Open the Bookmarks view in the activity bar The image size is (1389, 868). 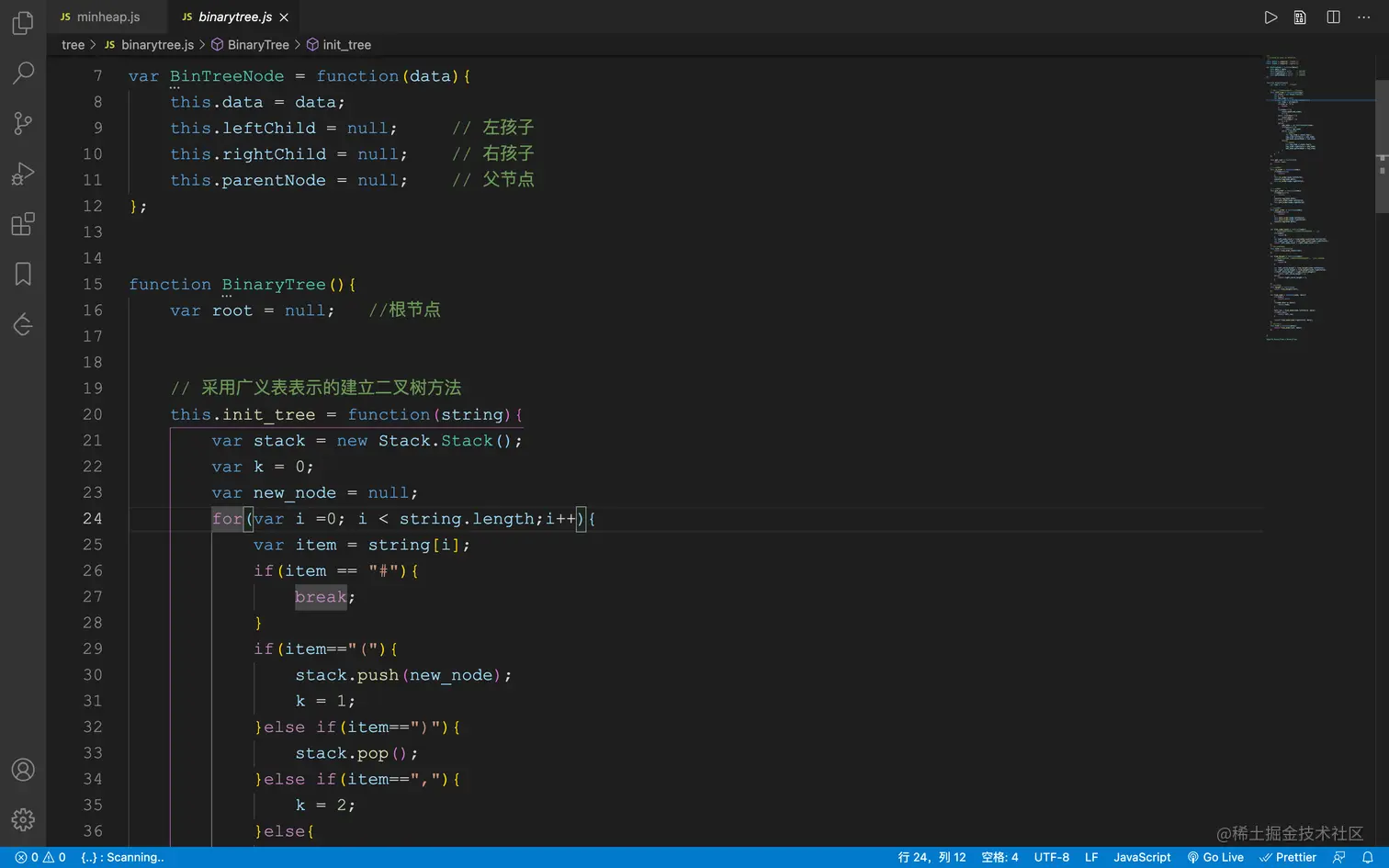23,274
